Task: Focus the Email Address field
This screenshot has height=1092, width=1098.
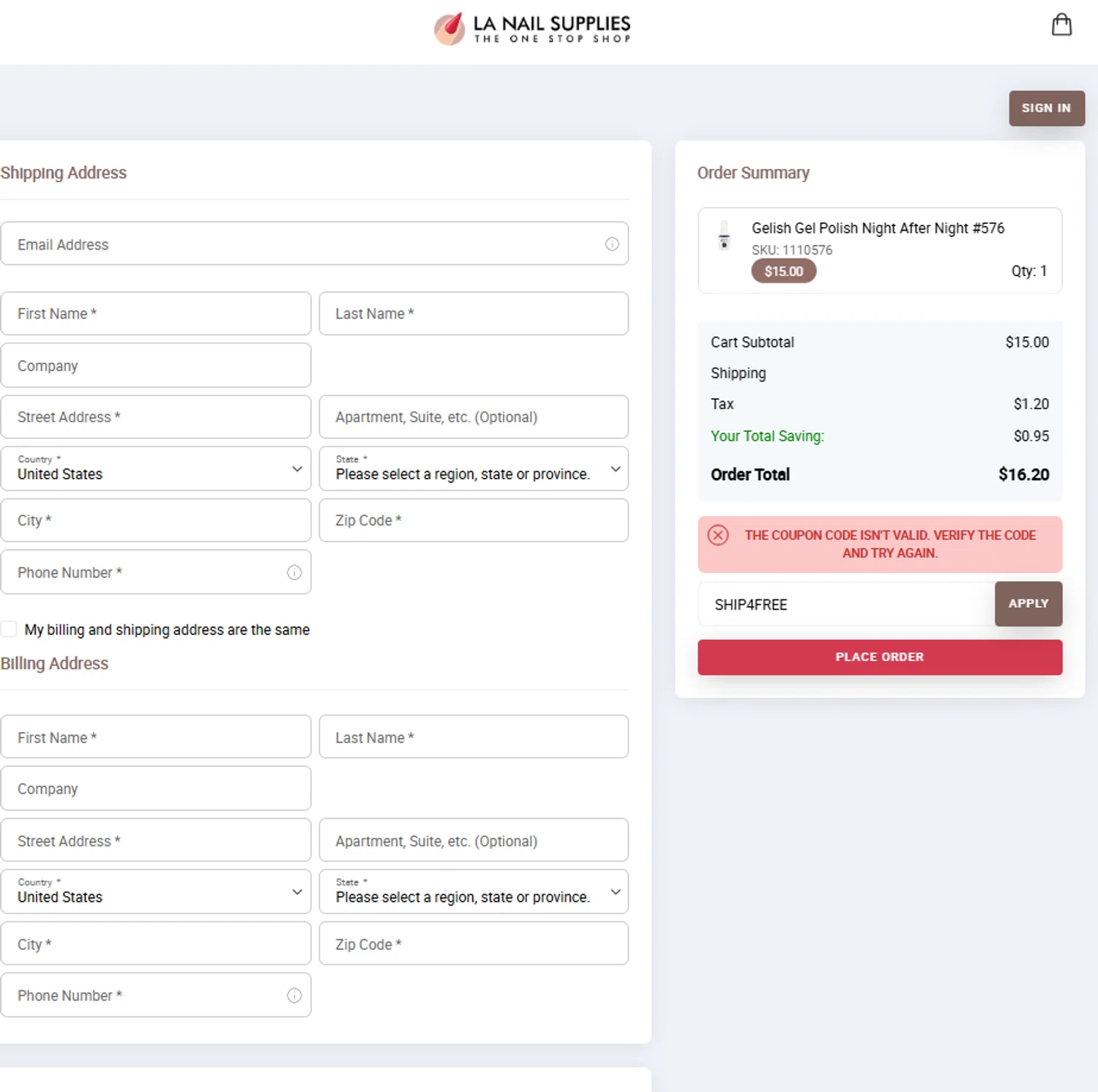Action: tap(314, 244)
